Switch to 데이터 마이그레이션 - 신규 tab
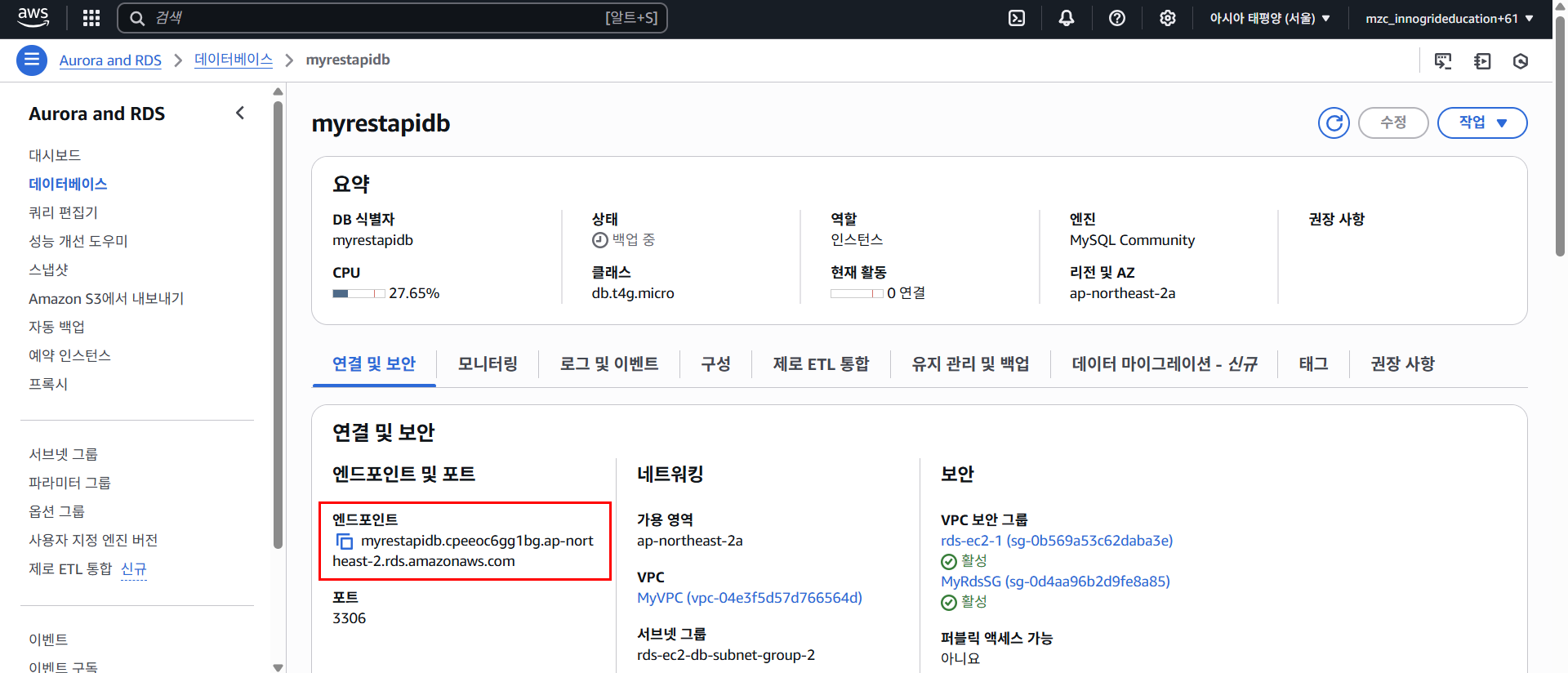This screenshot has width=1568, height=673. click(x=1165, y=364)
